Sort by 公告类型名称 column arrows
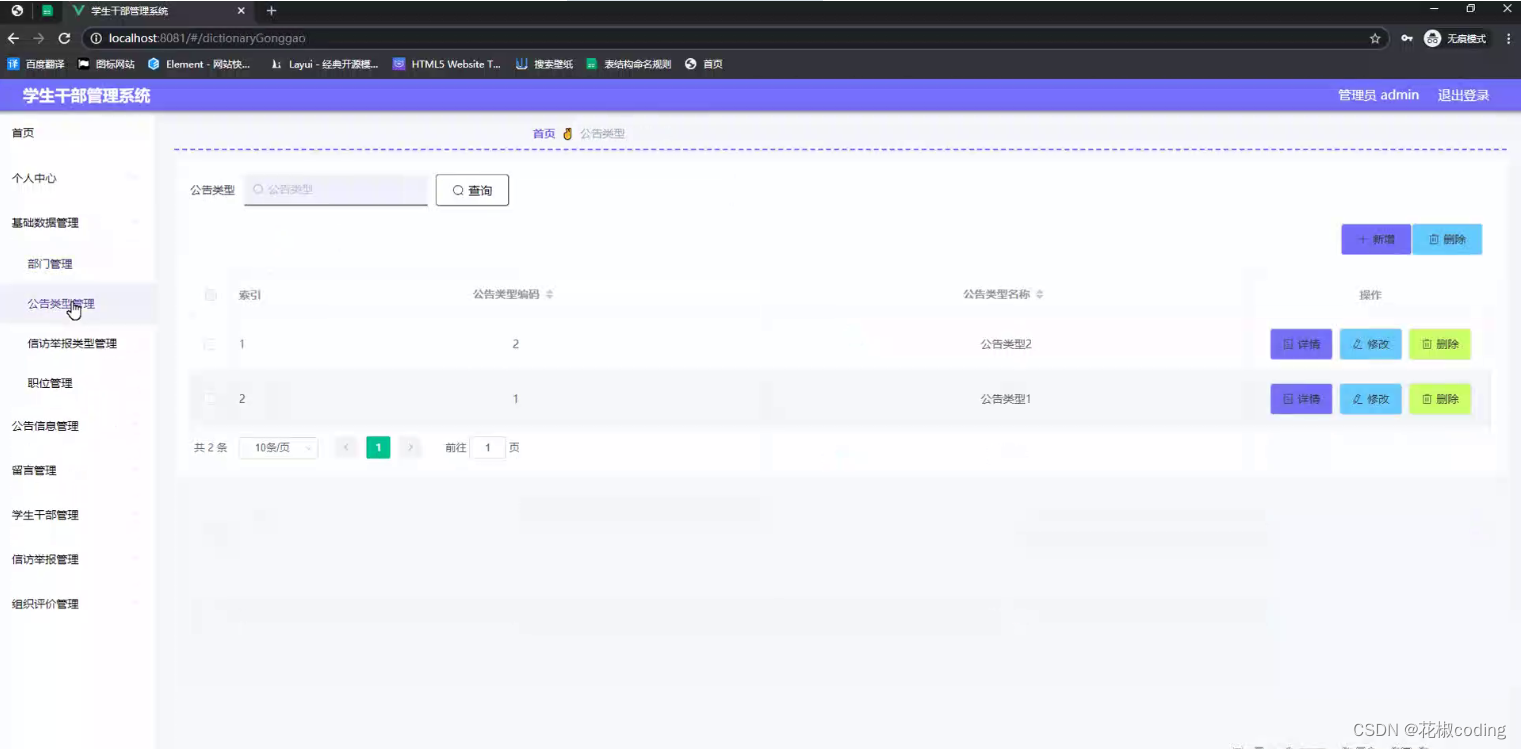Image resolution: width=1521 pixels, height=749 pixels. (1040, 295)
